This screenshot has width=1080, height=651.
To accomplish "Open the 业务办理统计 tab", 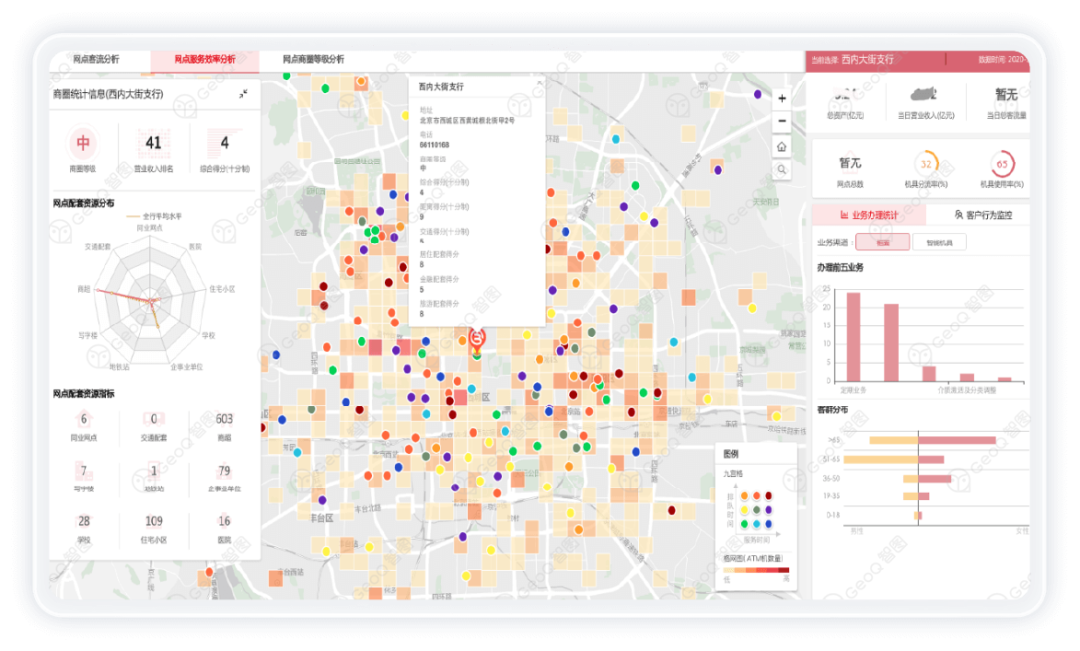I will (x=869, y=214).
